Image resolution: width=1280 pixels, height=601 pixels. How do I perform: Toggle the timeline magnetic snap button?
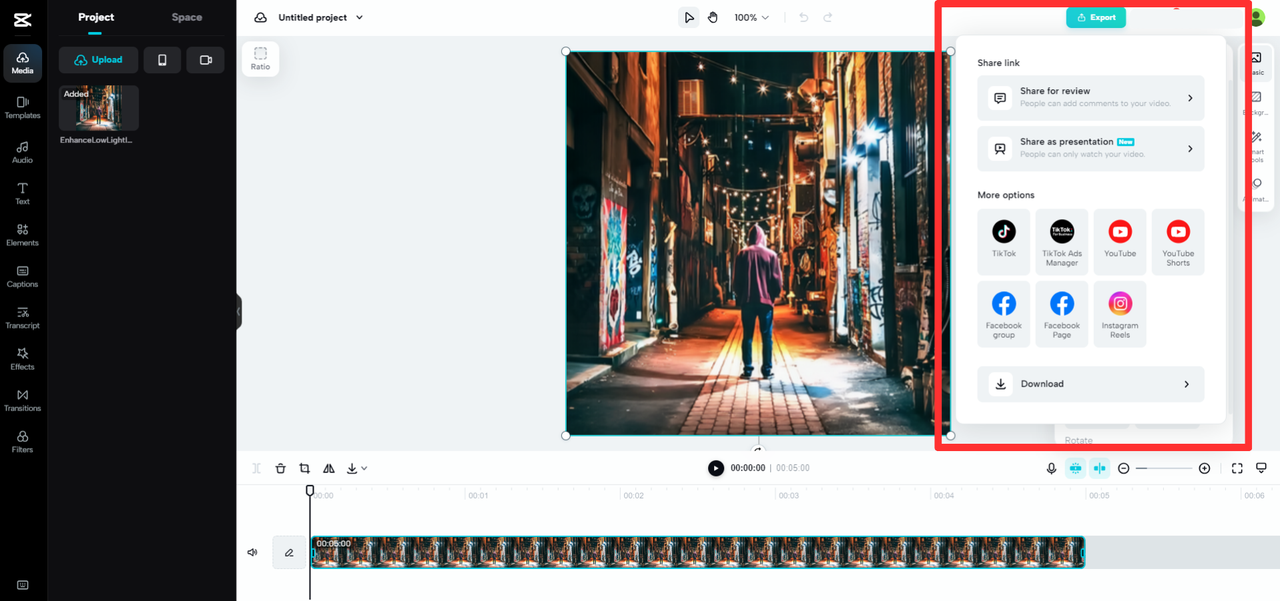[x=1075, y=468]
